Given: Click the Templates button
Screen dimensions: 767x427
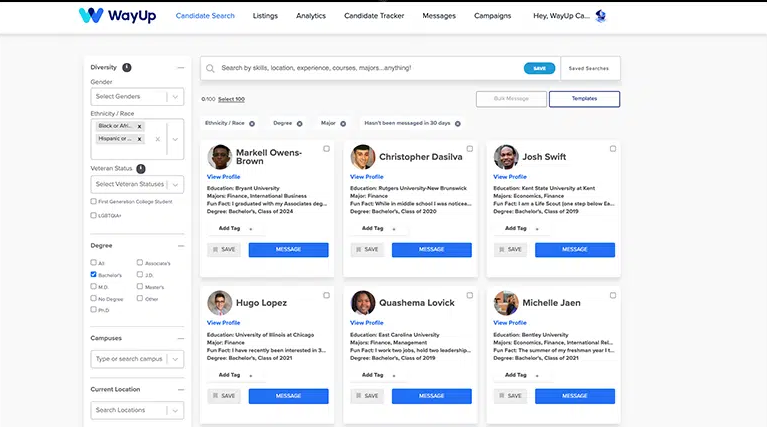Looking at the screenshot, I should 585,99.
